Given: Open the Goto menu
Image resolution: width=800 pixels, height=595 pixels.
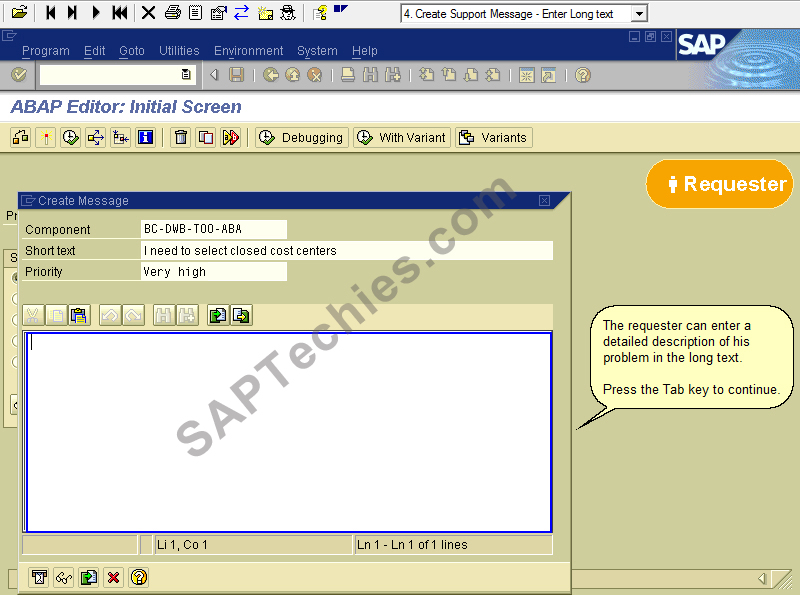Looking at the screenshot, I should coord(132,51).
